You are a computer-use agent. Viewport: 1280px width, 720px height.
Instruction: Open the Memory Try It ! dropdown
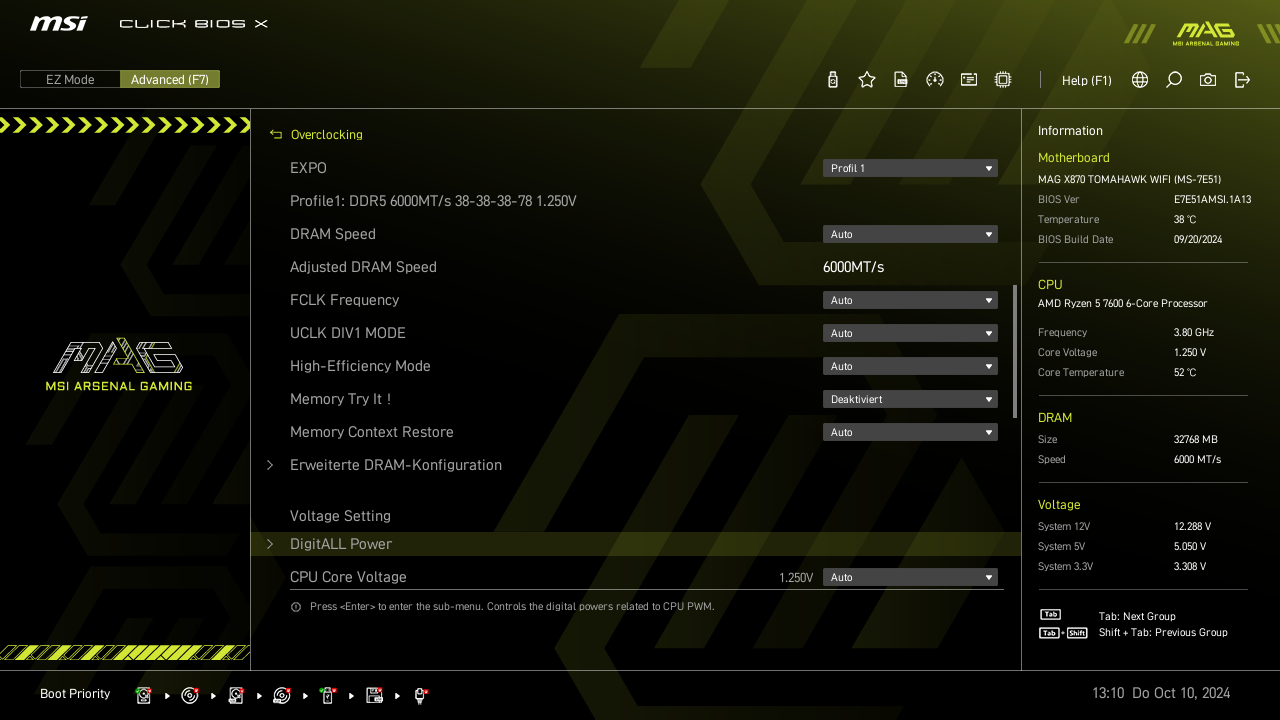click(910, 399)
